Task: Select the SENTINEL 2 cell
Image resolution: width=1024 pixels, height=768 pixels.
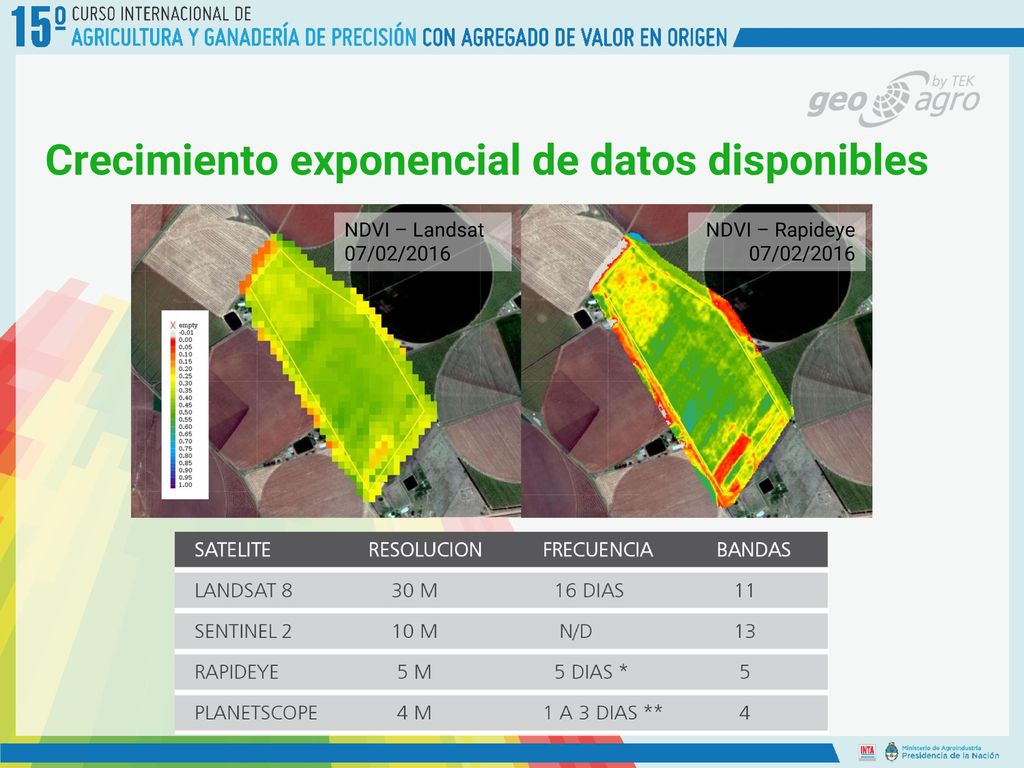Action: [243, 632]
